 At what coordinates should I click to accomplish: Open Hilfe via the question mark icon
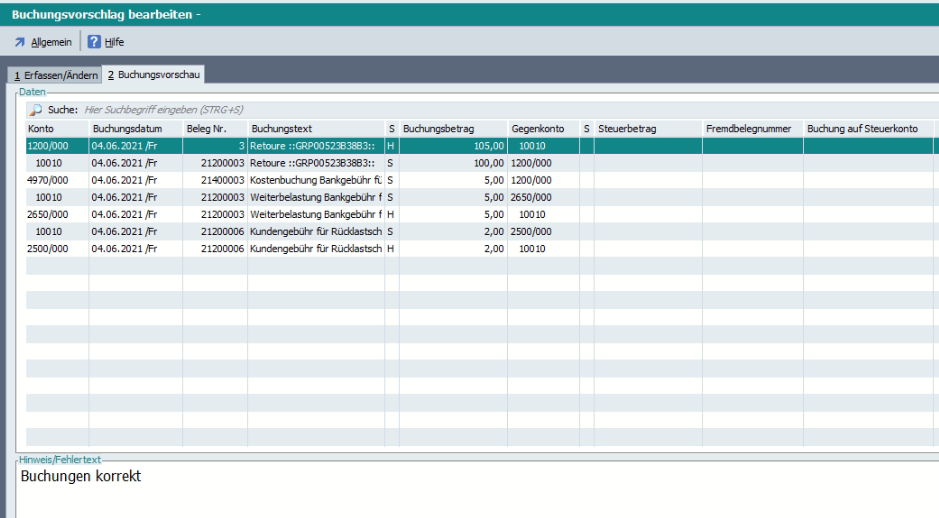[94, 42]
